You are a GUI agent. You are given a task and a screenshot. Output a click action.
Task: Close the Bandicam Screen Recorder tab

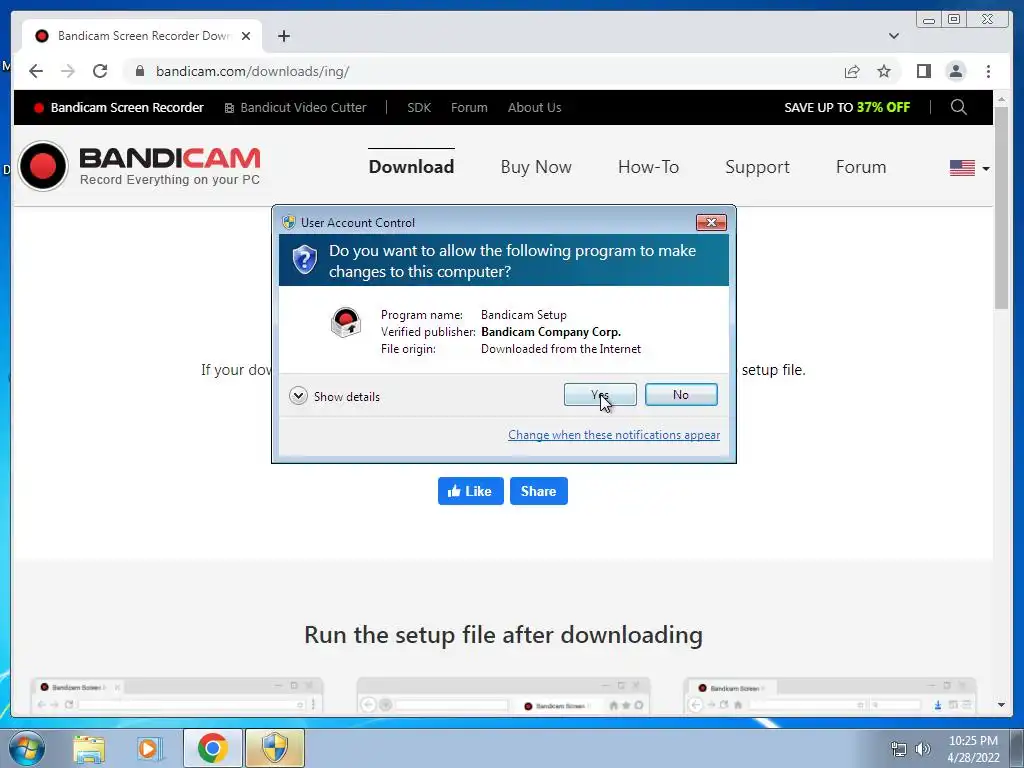(246, 36)
